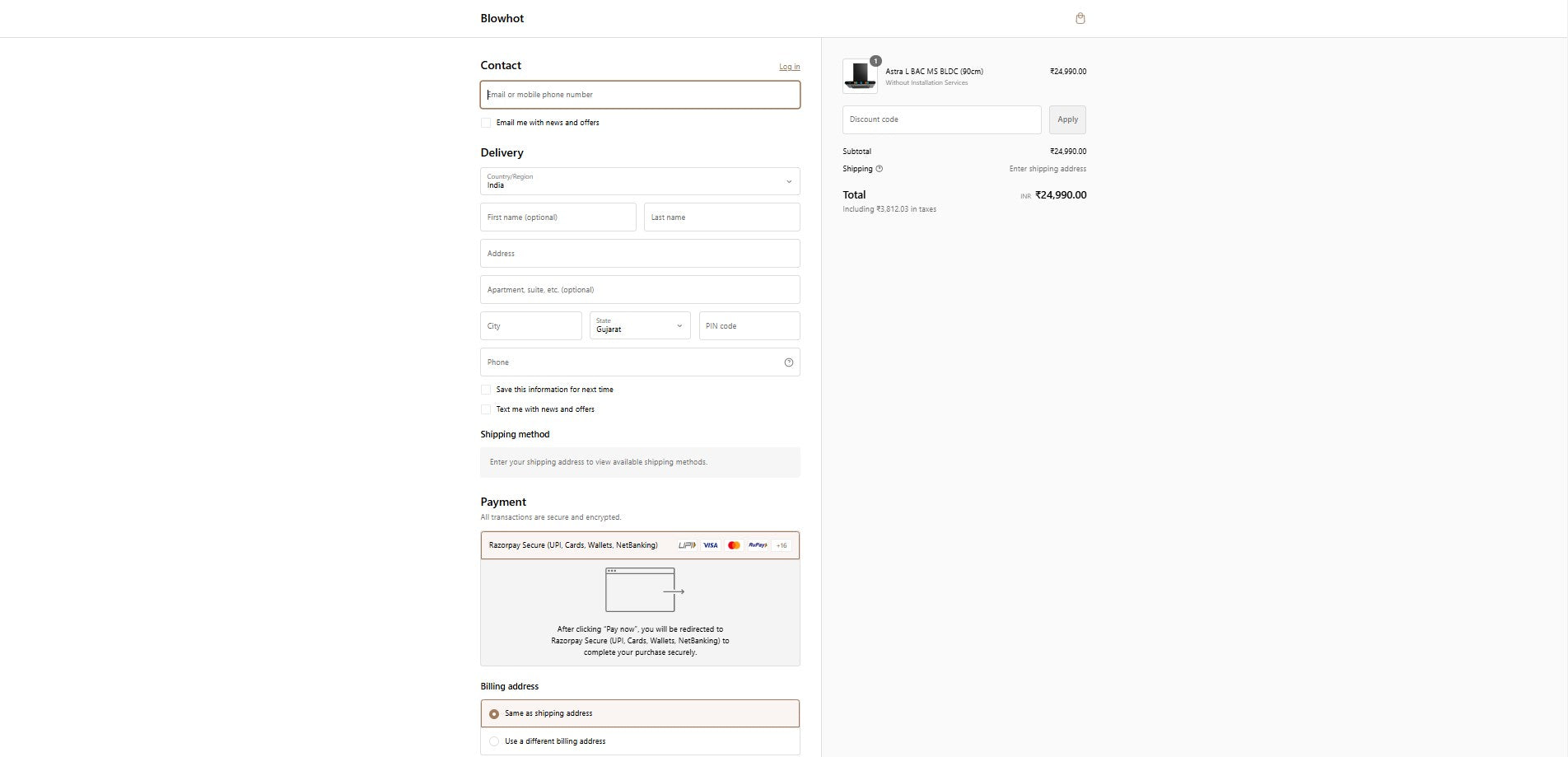The image size is (1568, 757).
Task: Show the +16 more payment methods
Action: click(x=782, y=545)
